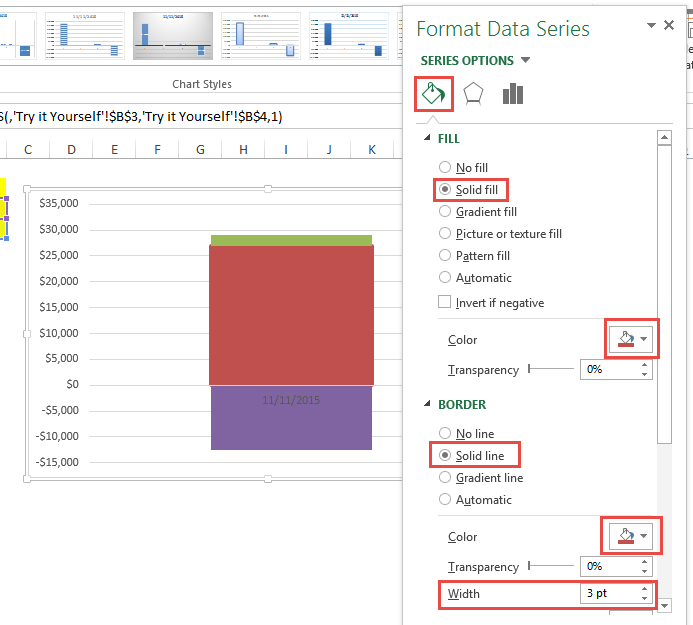The width and height of the screenshot is (693, 625).
Task: Increase border Width with up spinner
Action: coord(644,589)
